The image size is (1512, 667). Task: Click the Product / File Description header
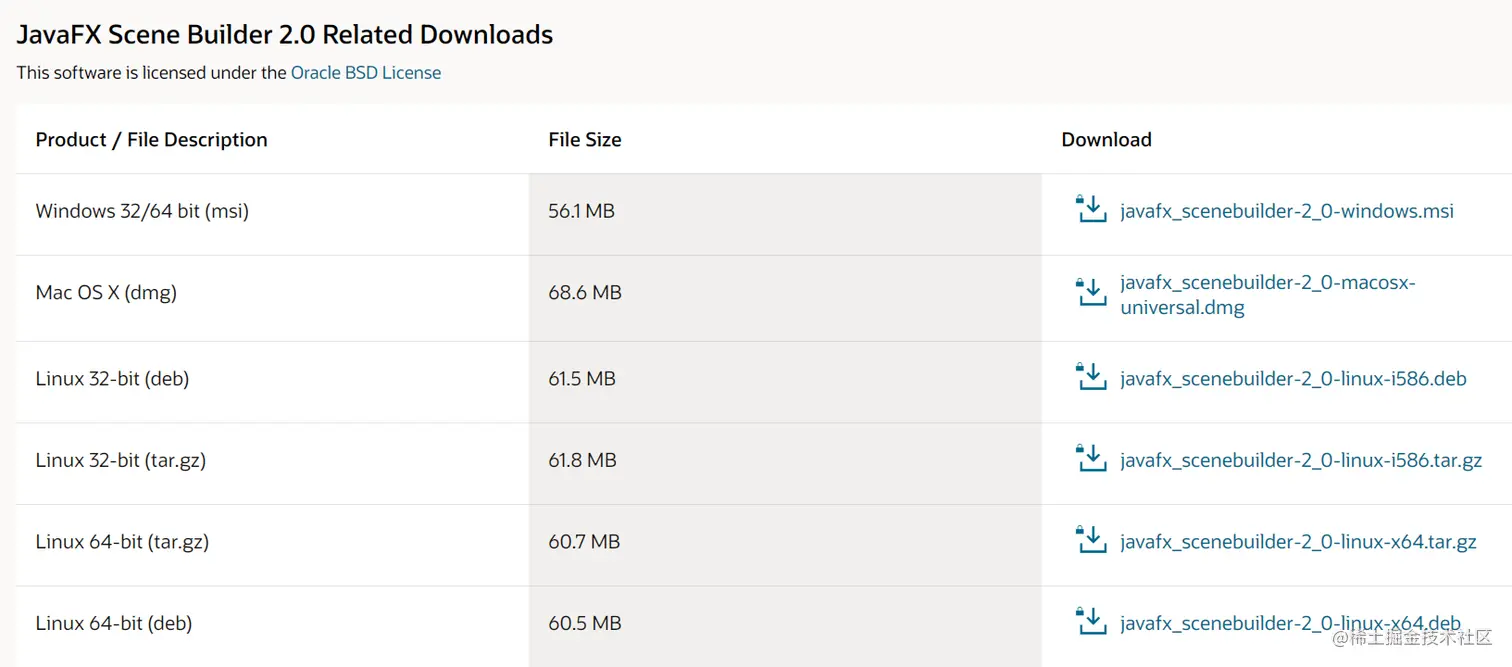[151, 140]
